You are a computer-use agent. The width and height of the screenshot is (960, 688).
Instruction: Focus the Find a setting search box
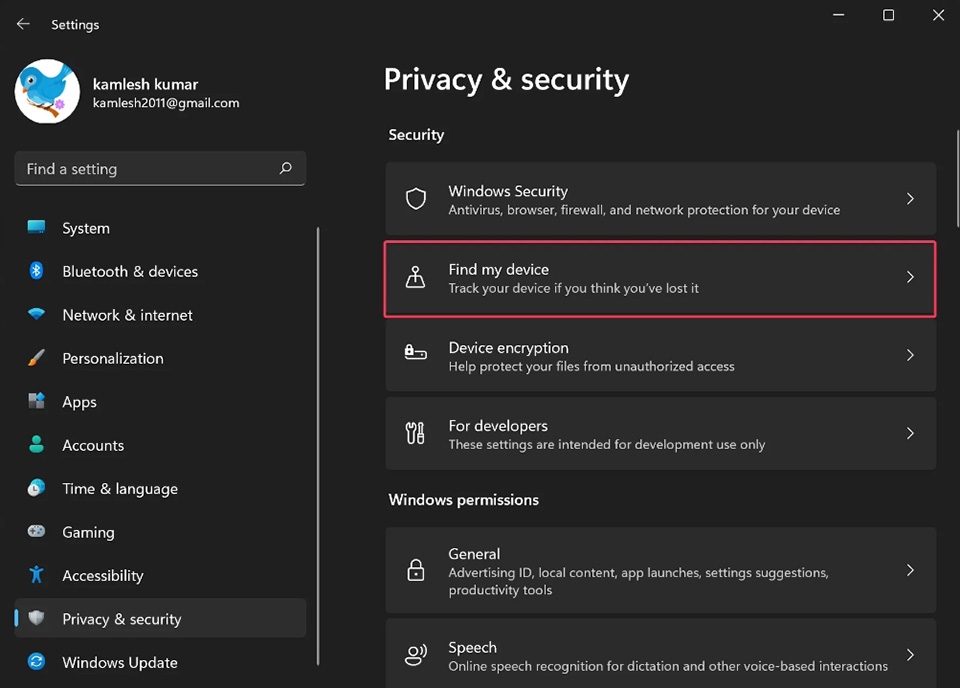pos(145,169)
